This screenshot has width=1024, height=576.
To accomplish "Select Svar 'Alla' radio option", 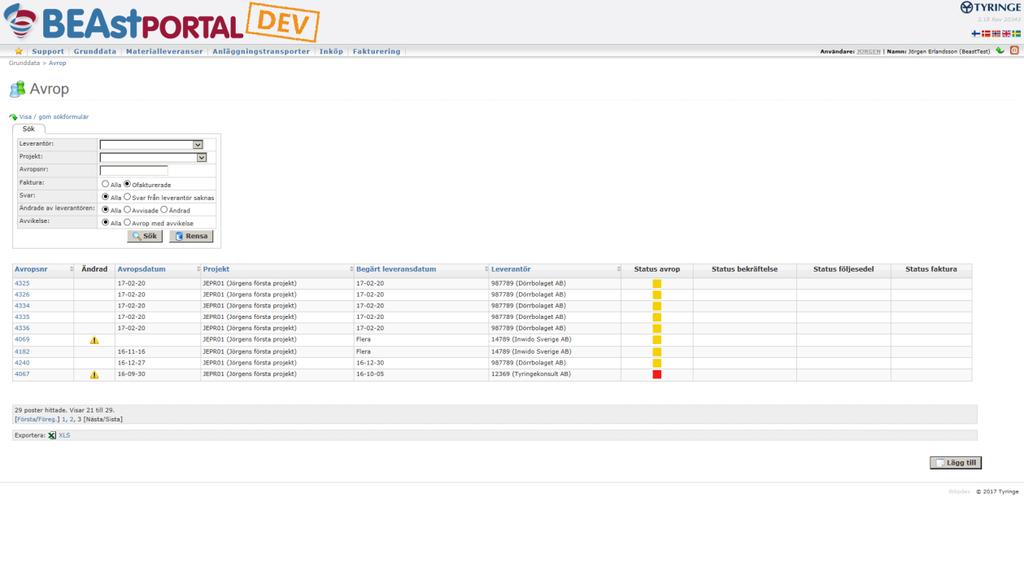I will coord(105,197).
